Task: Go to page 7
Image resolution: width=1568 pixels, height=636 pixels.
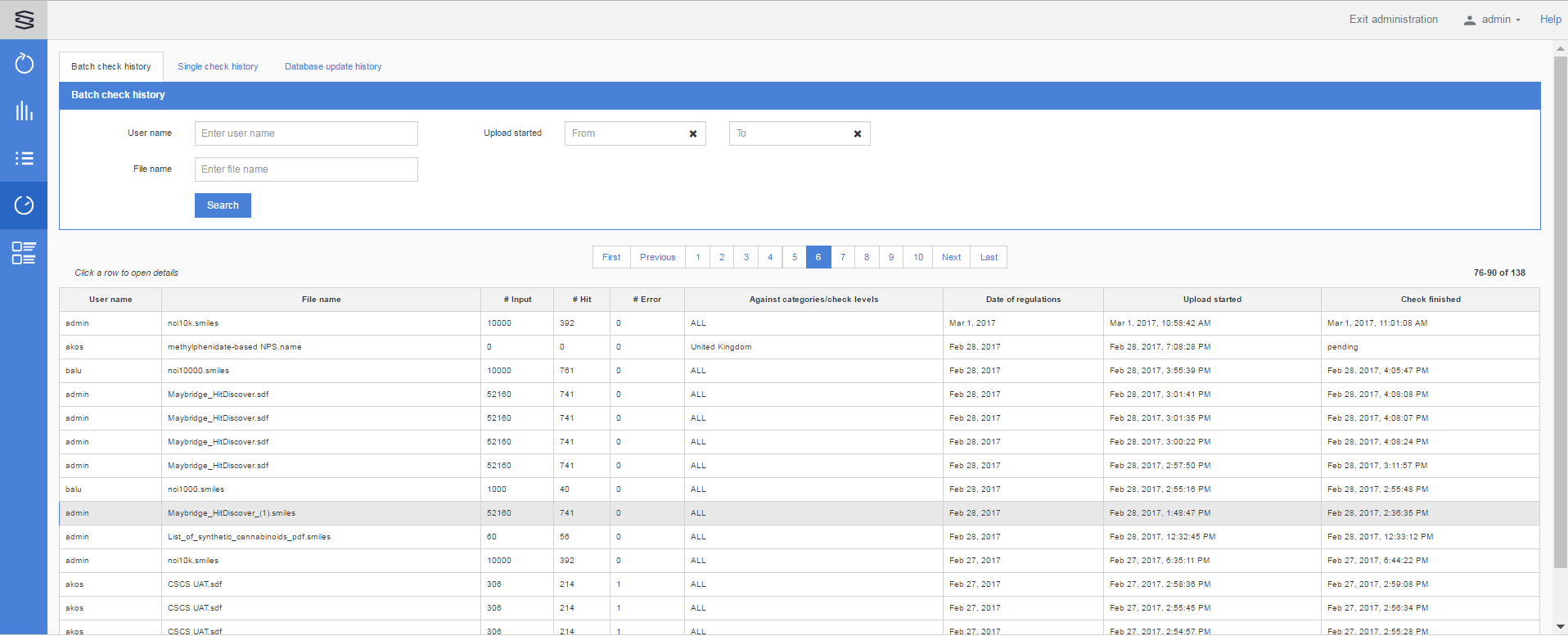Action: point(843,257)
